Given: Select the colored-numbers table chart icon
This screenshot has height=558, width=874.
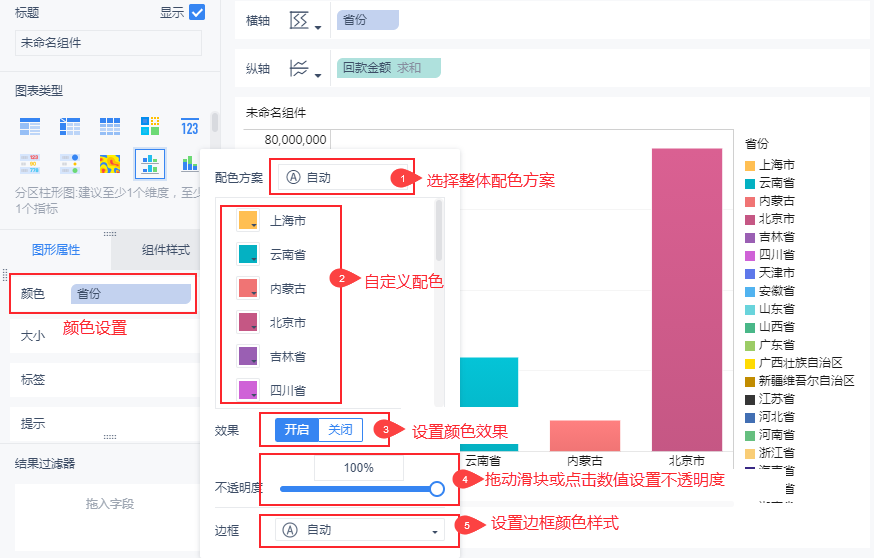Looking at the screenshot, I should 30,164.
